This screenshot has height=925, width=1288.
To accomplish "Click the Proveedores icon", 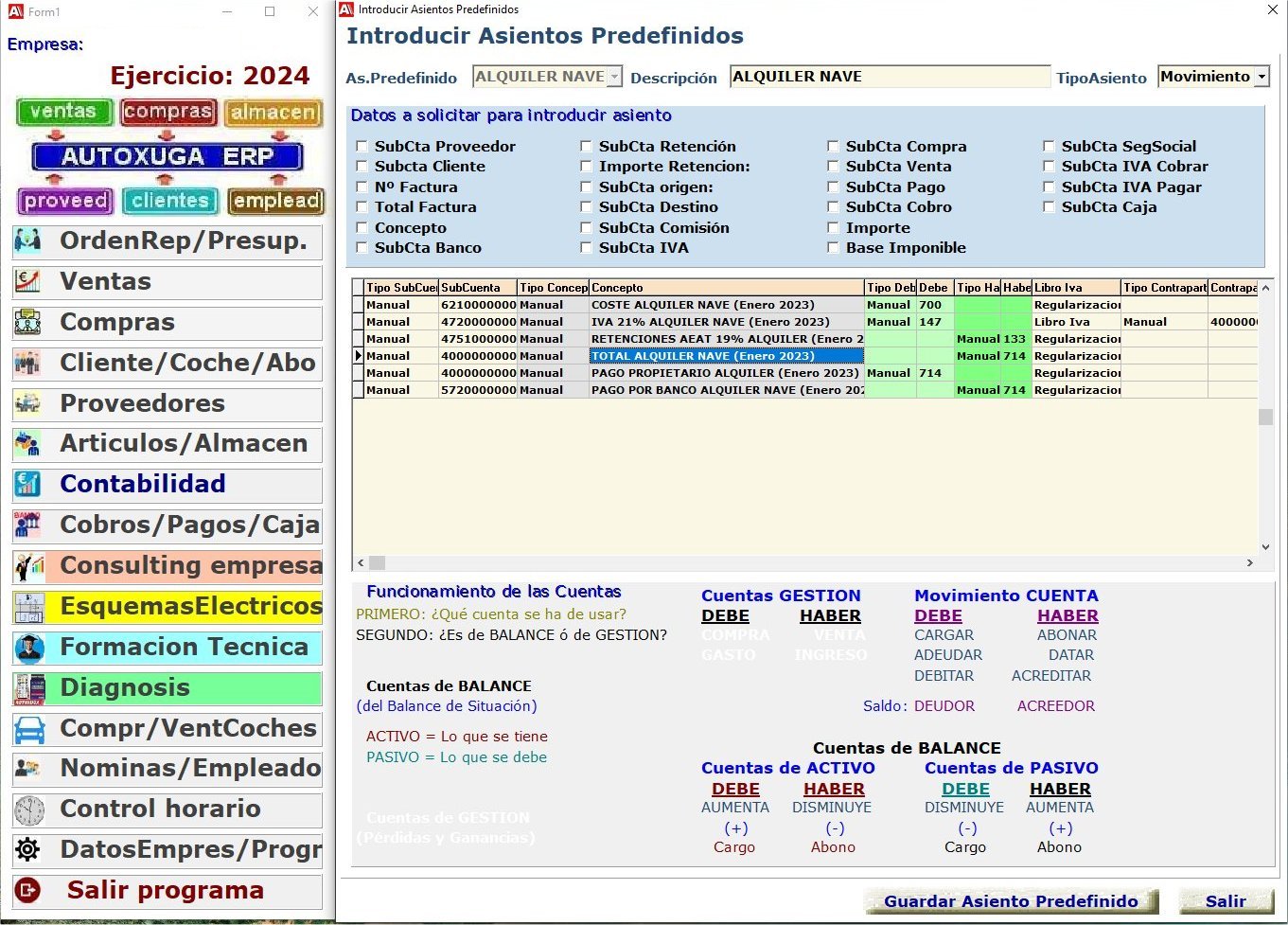I will coord(27,404).
